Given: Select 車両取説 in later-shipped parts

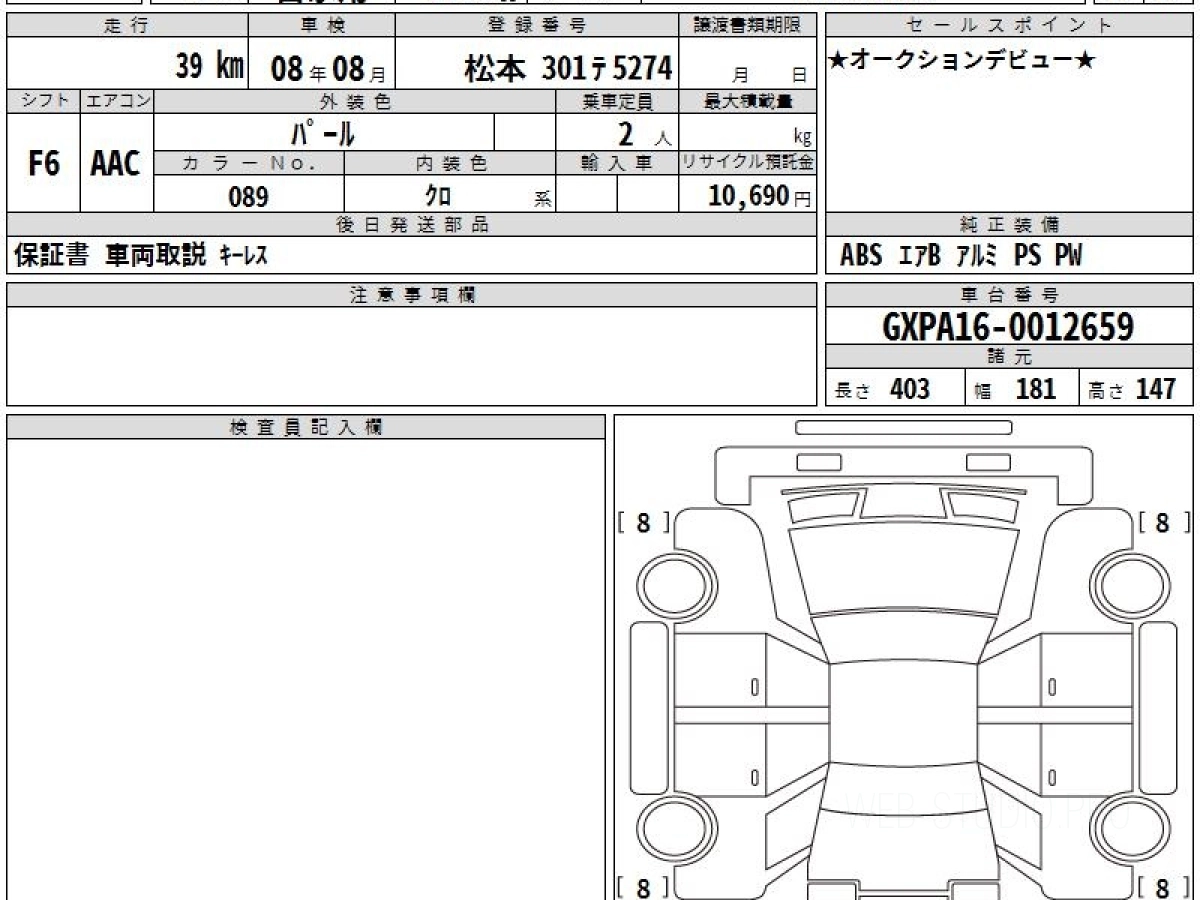Looking at the screenshot, I should 156,256.
